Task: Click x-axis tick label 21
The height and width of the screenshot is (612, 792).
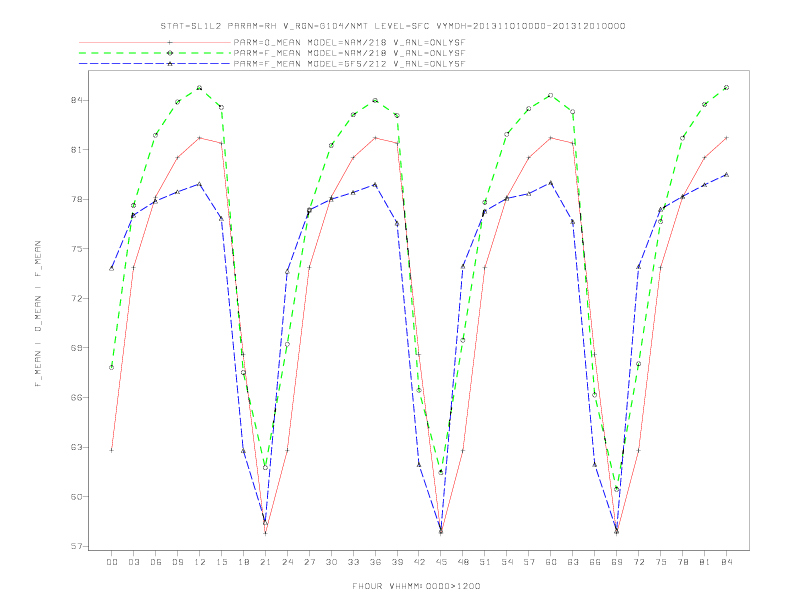Action: pyautogui.click(x=265, y=562)
